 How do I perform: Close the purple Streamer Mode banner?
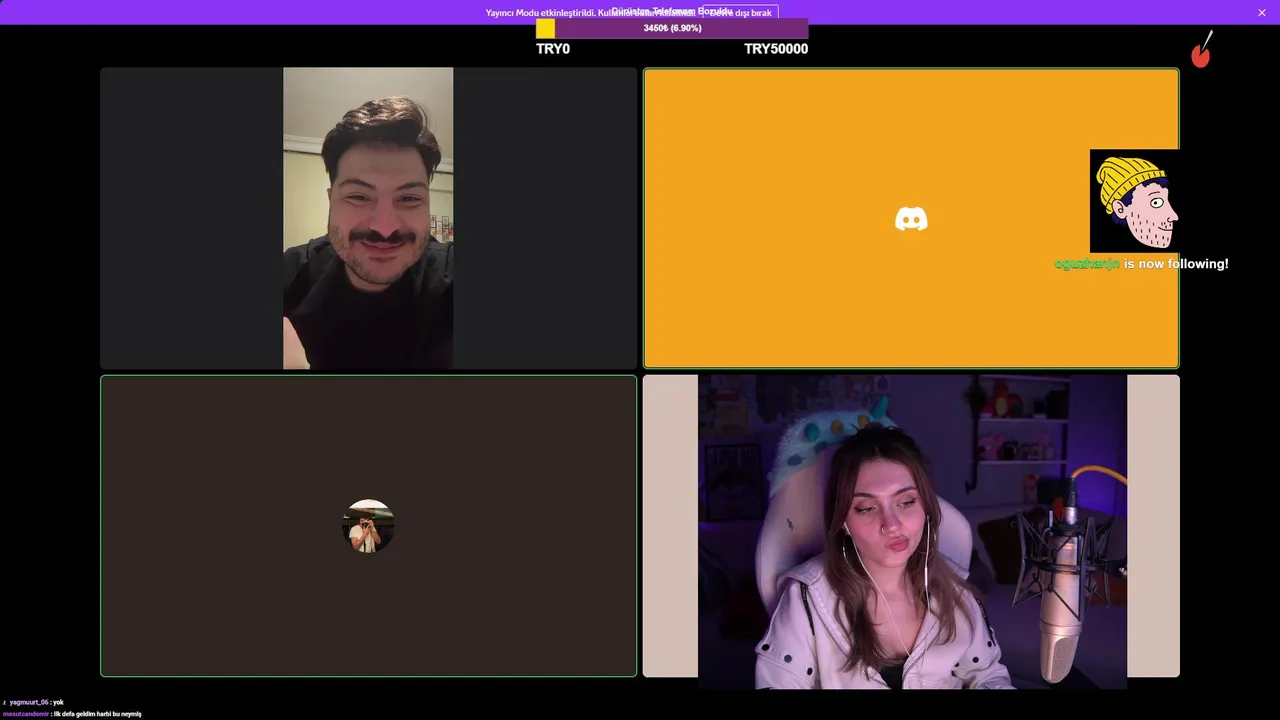(1262, 12)
